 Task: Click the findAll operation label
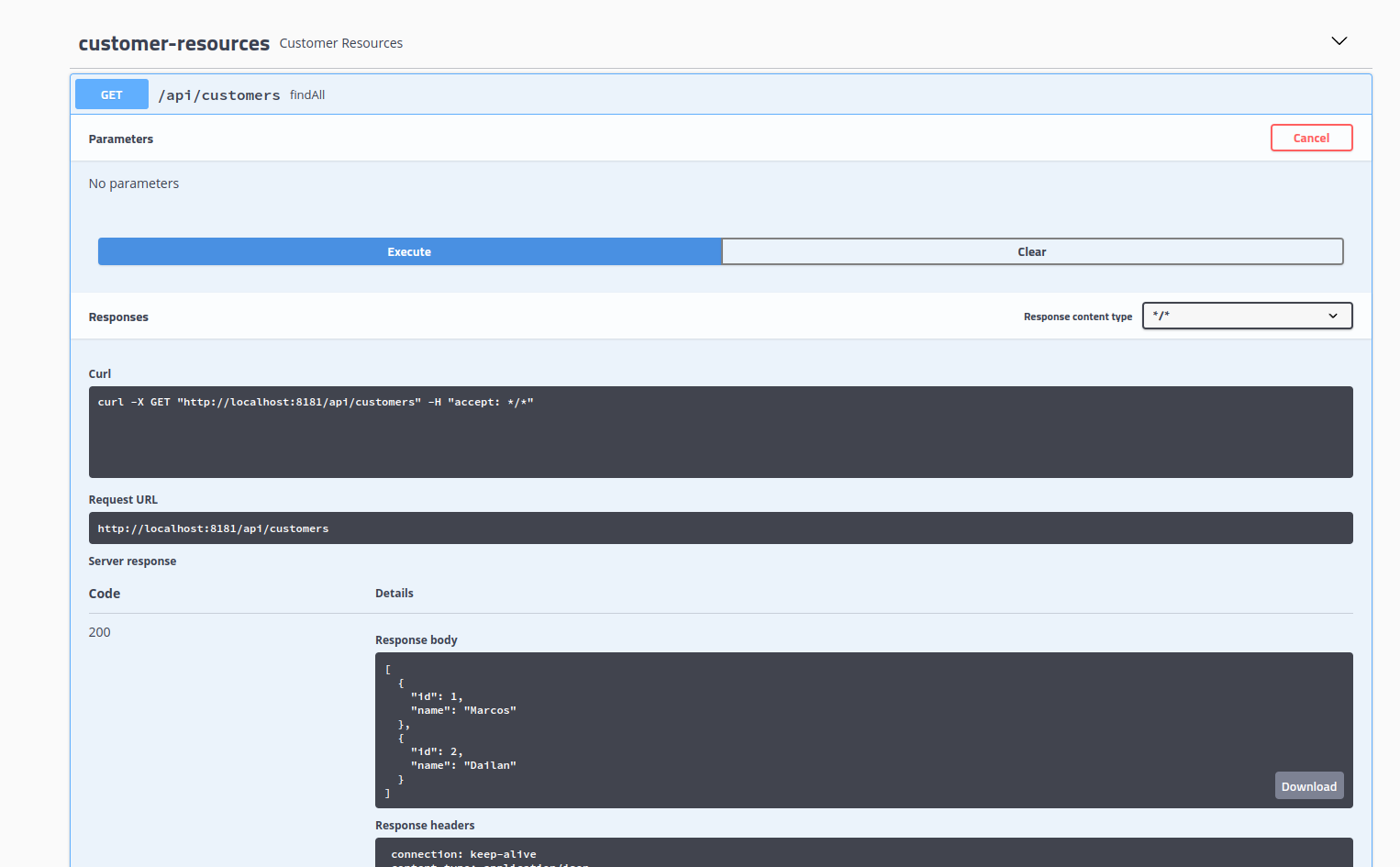pos(306,94)
